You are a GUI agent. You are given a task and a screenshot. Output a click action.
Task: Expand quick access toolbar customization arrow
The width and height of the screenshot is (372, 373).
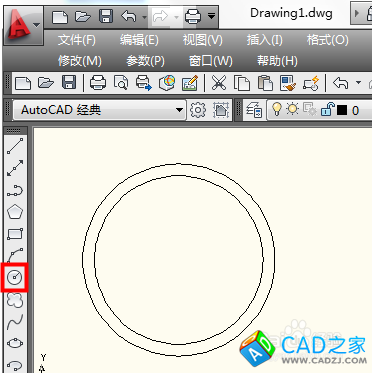[211, 16]
